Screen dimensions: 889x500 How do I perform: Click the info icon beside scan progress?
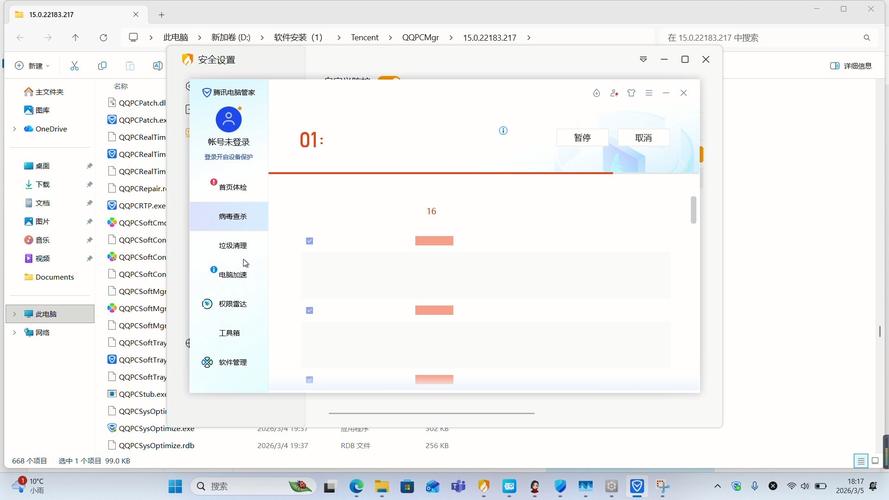pyautogui.click(x=503, y=131)
